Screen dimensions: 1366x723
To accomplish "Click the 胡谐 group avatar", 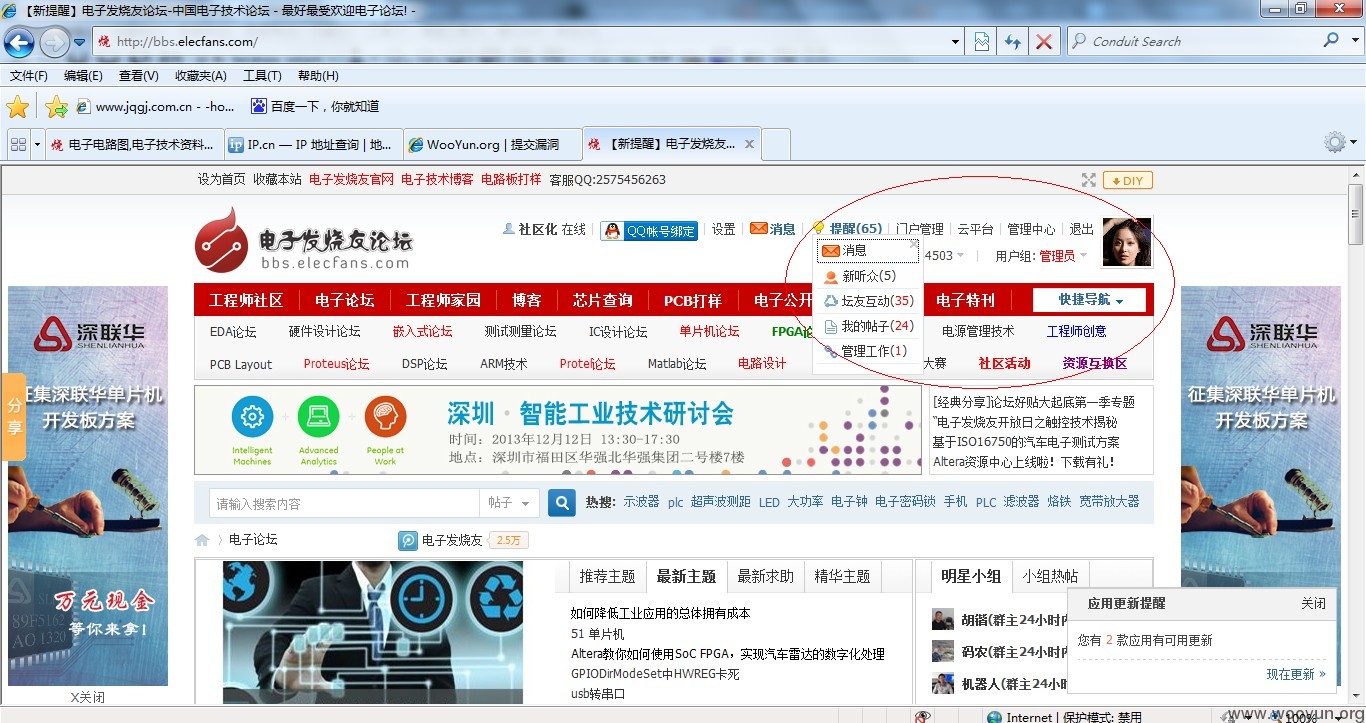I will point(942,619).
